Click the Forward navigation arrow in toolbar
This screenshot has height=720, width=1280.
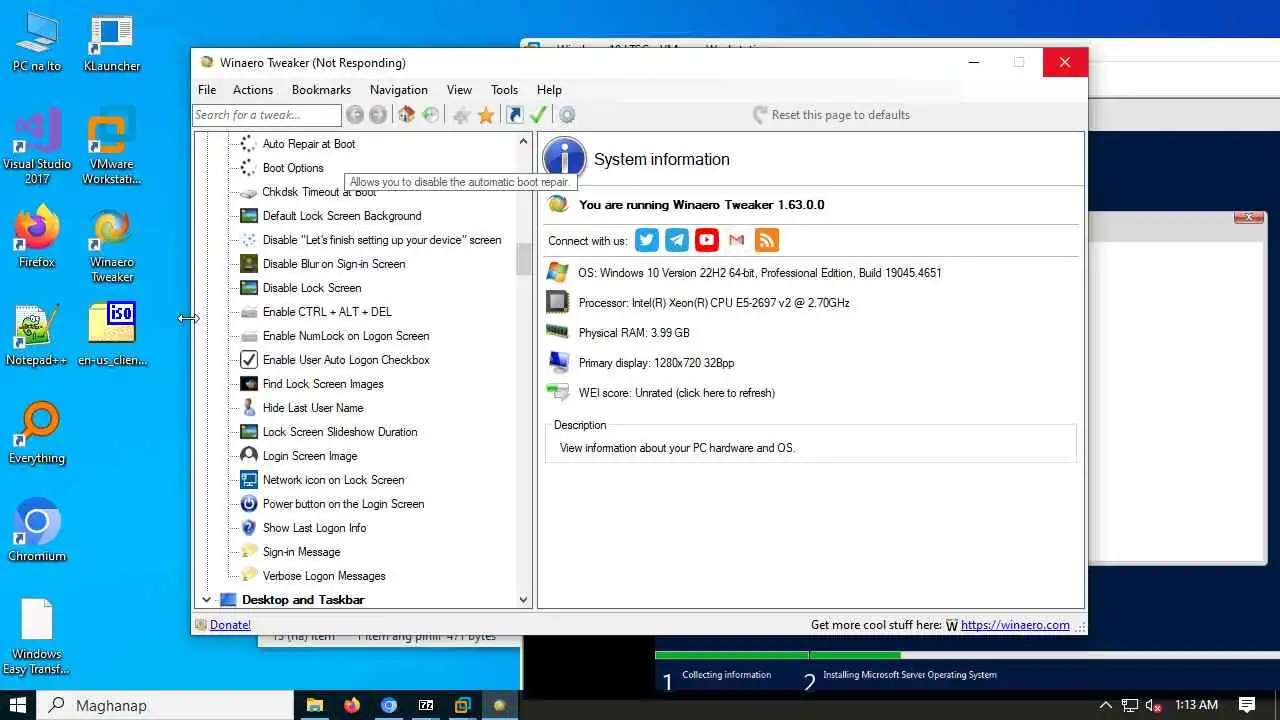pos(378,115)
